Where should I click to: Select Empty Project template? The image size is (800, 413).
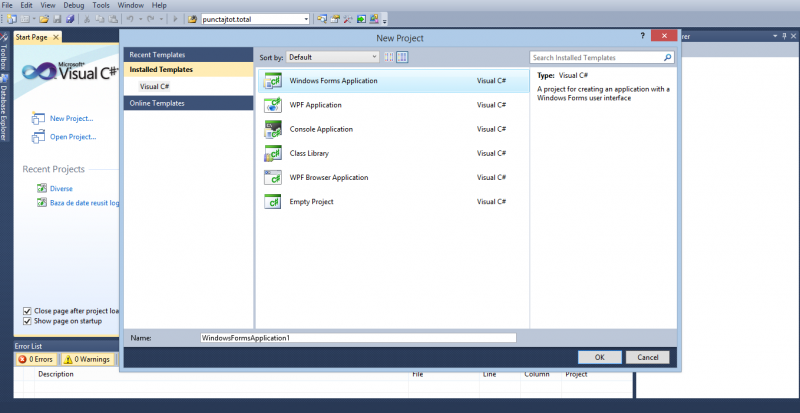[393, 202]
